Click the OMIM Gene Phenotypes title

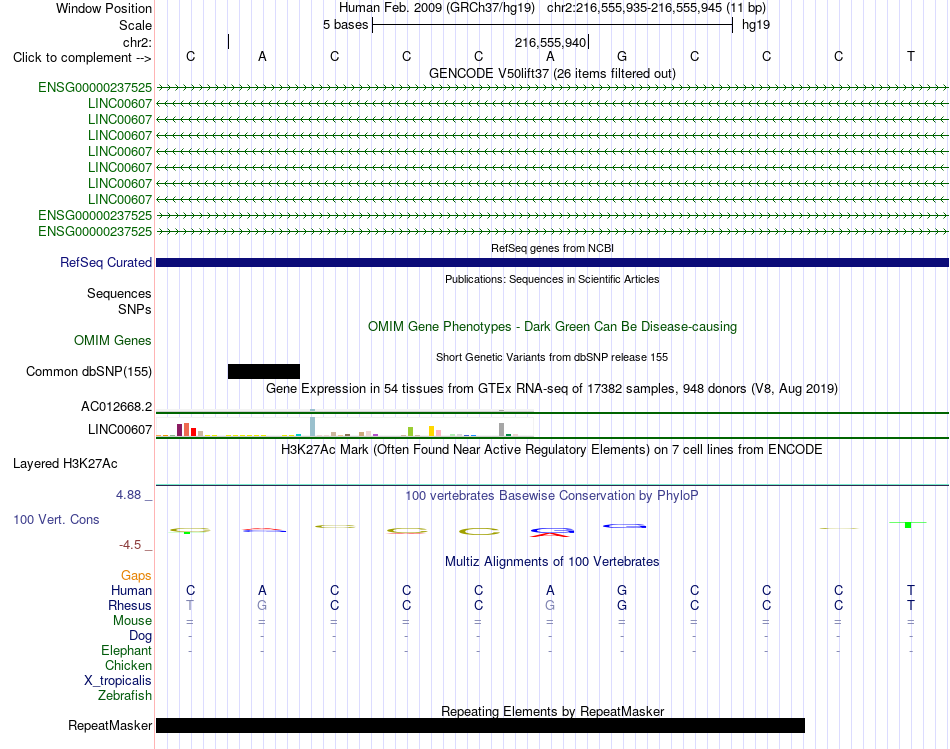click(x=552, y=327)
